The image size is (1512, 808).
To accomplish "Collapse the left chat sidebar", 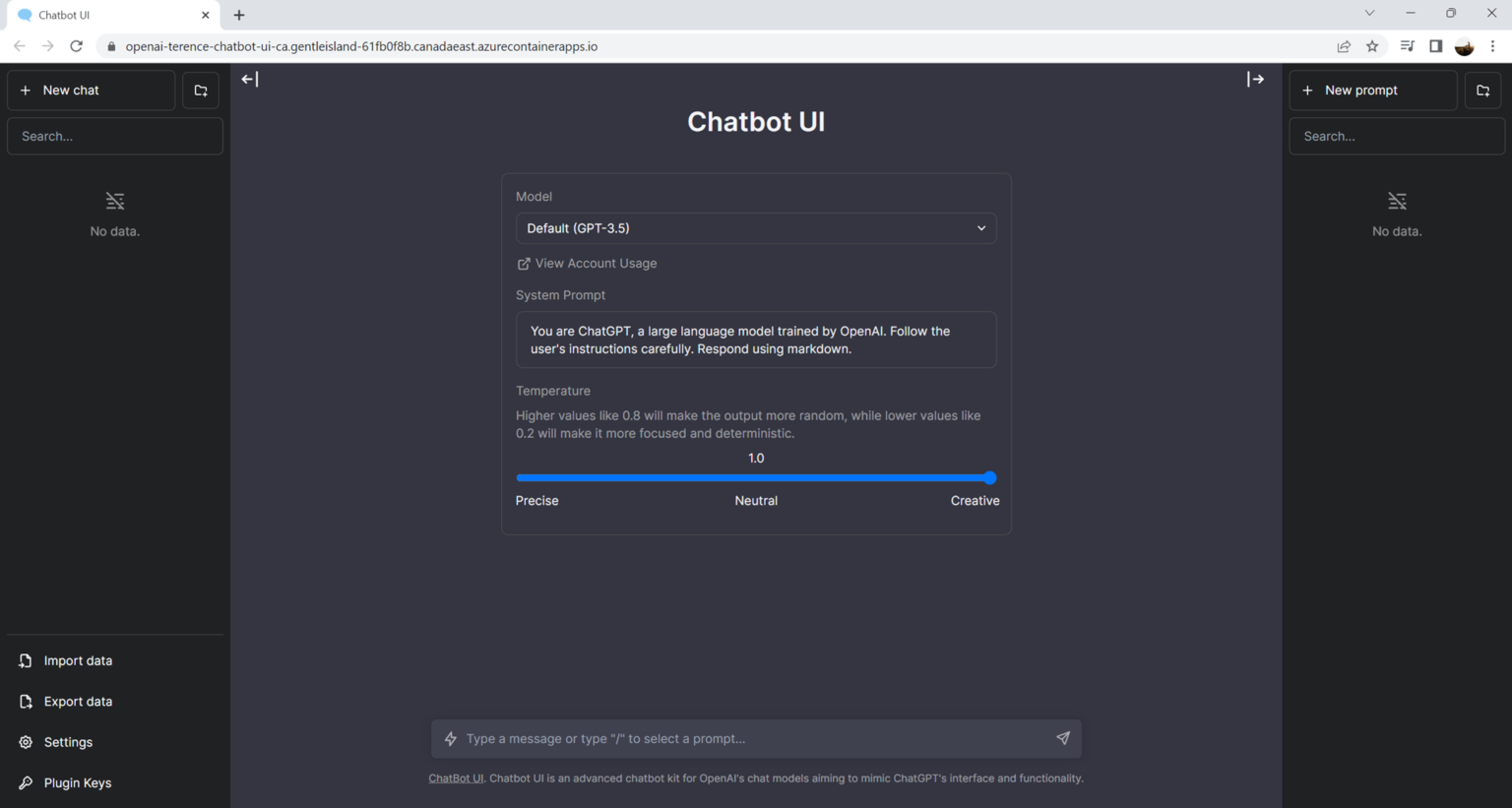I will 250,79.
